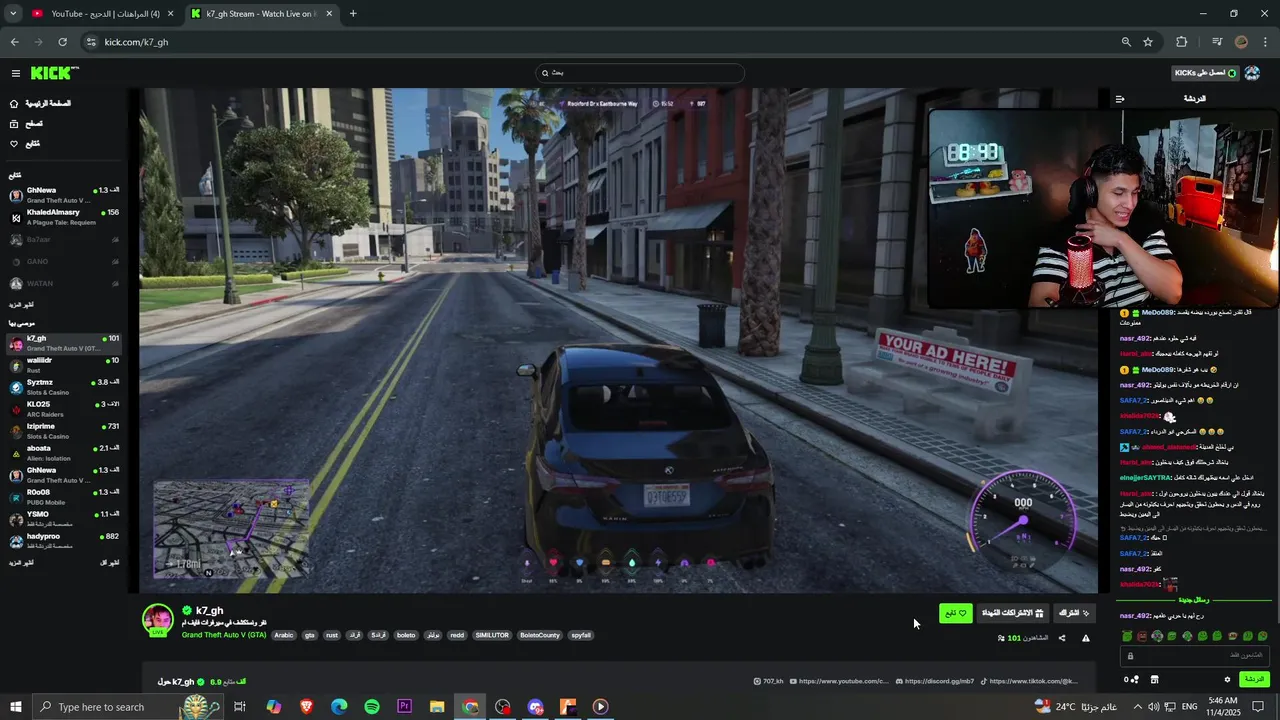The height and width of the screenshot is (720, 1280).
Task: Open the streamer's Discord link
Action: (x=934, y=681)
